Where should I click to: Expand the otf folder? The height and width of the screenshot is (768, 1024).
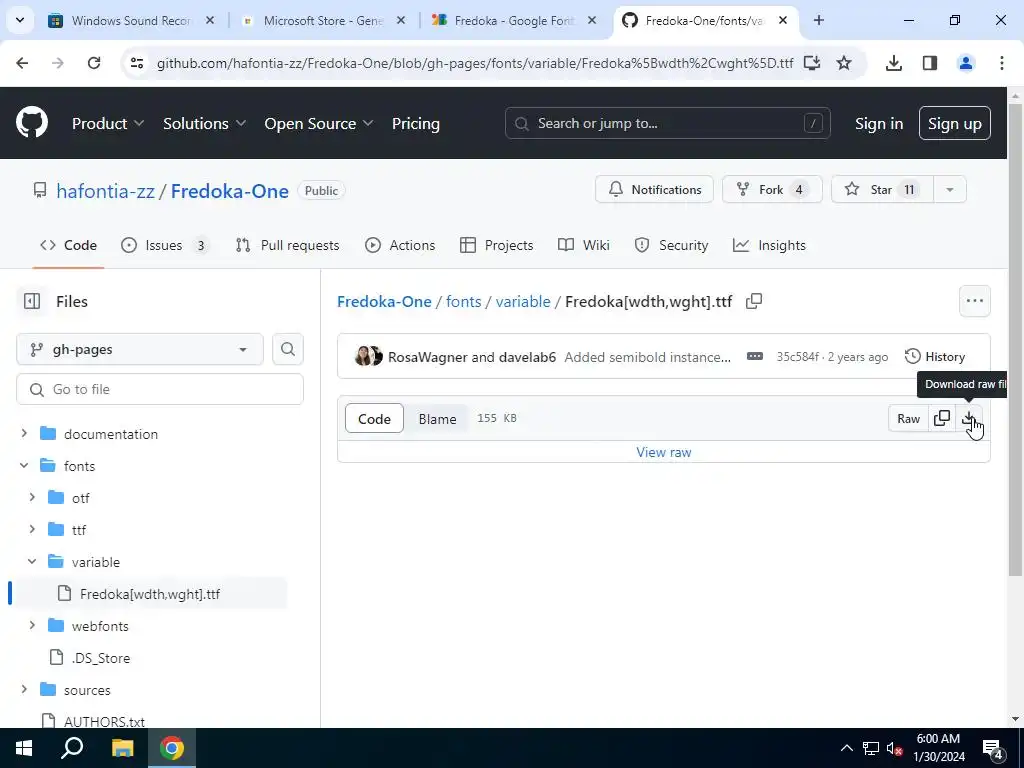click(x=32, y=498)
